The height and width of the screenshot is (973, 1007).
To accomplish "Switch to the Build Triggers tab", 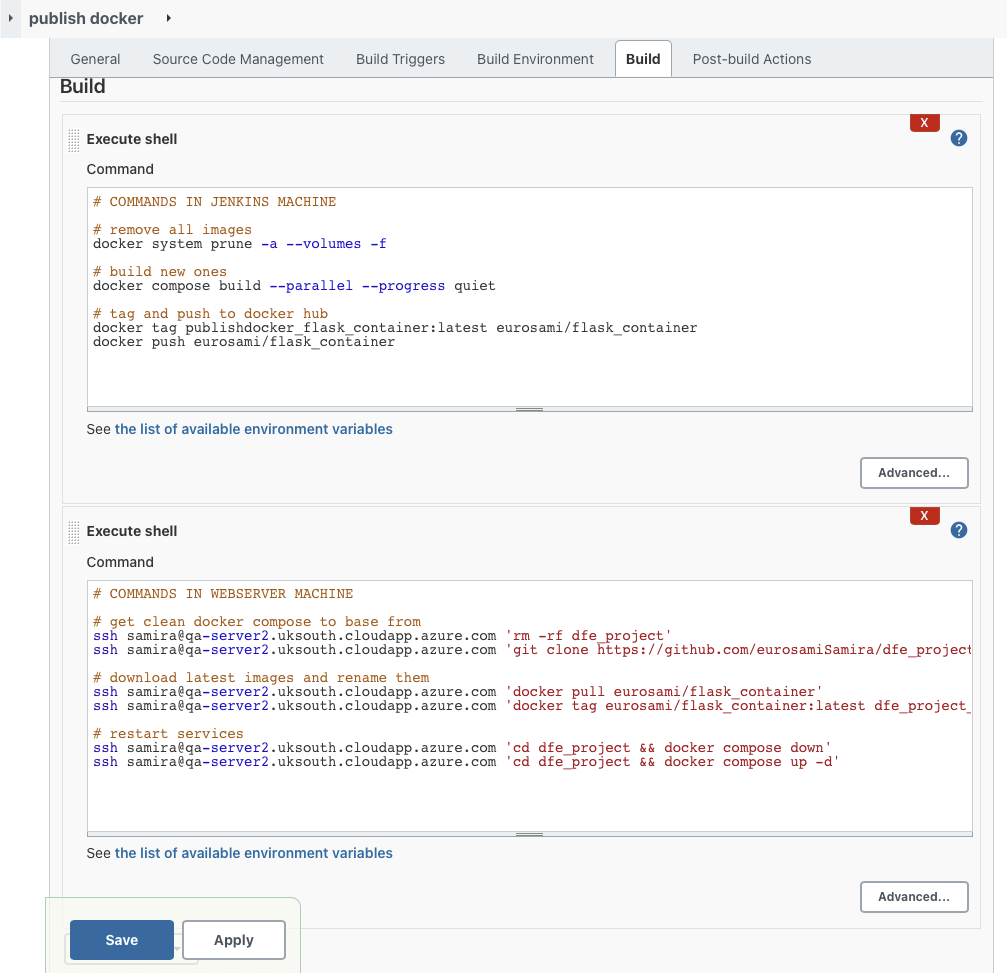I will 399,59.
